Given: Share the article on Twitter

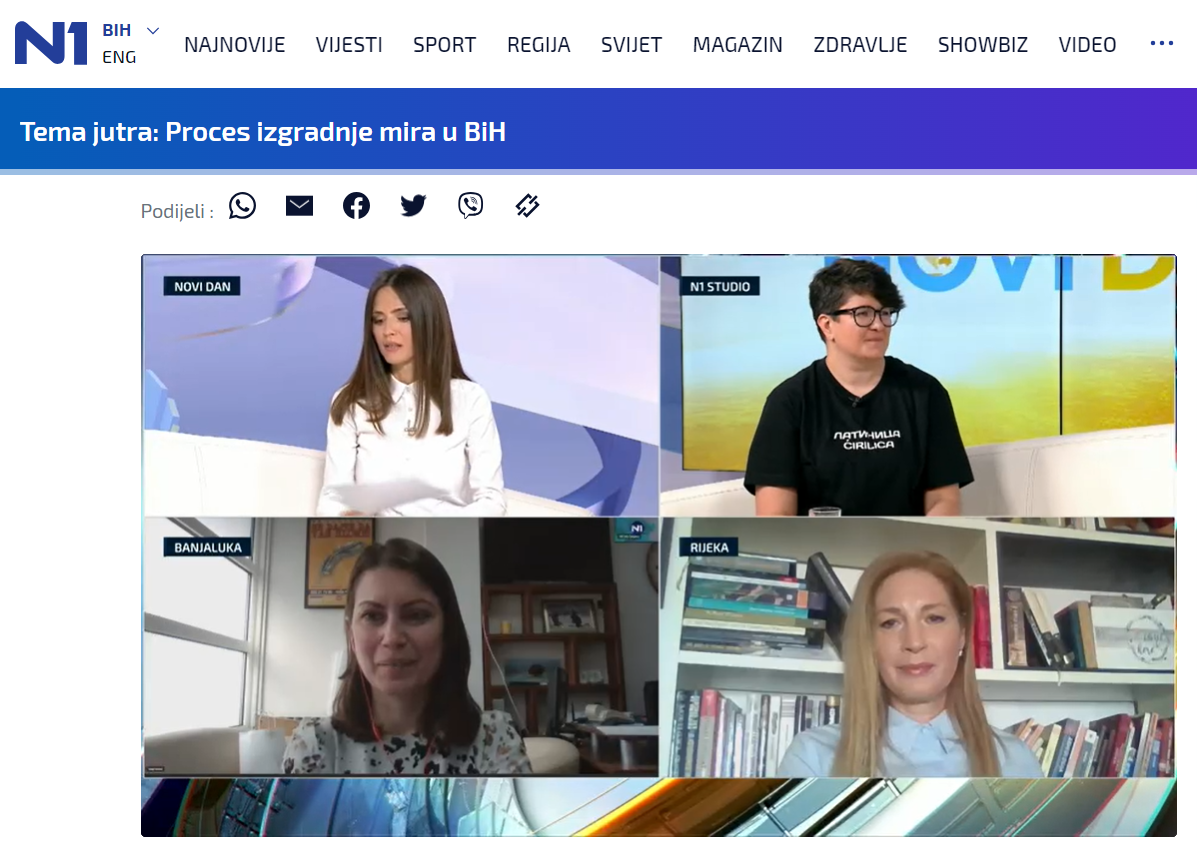Looking at the screenshot, I should [413, 205].
